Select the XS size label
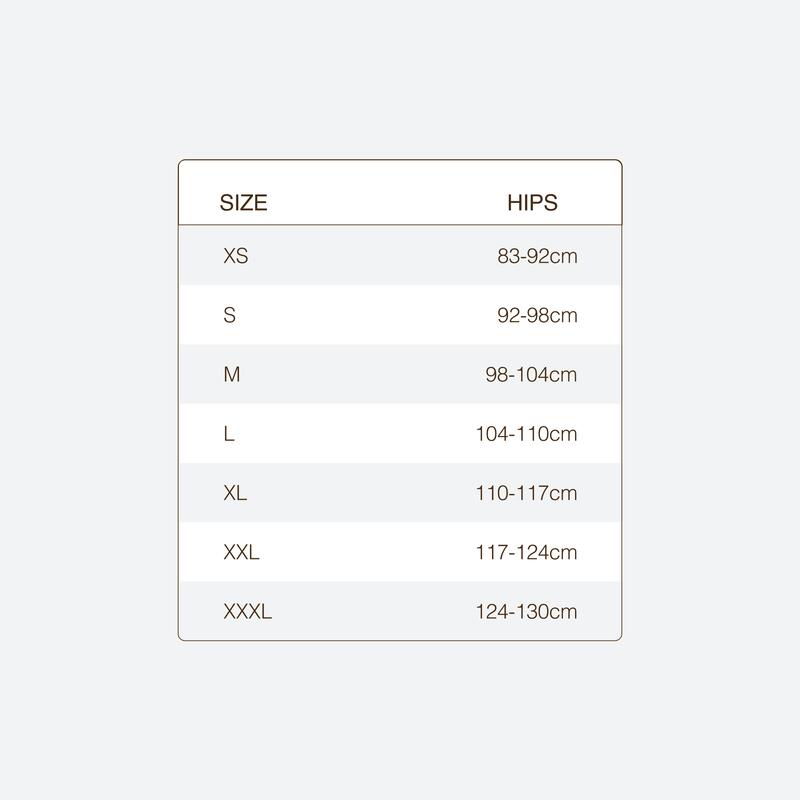Image resolution: width=800 pixels, height=800 pixels. click(236, 256)
